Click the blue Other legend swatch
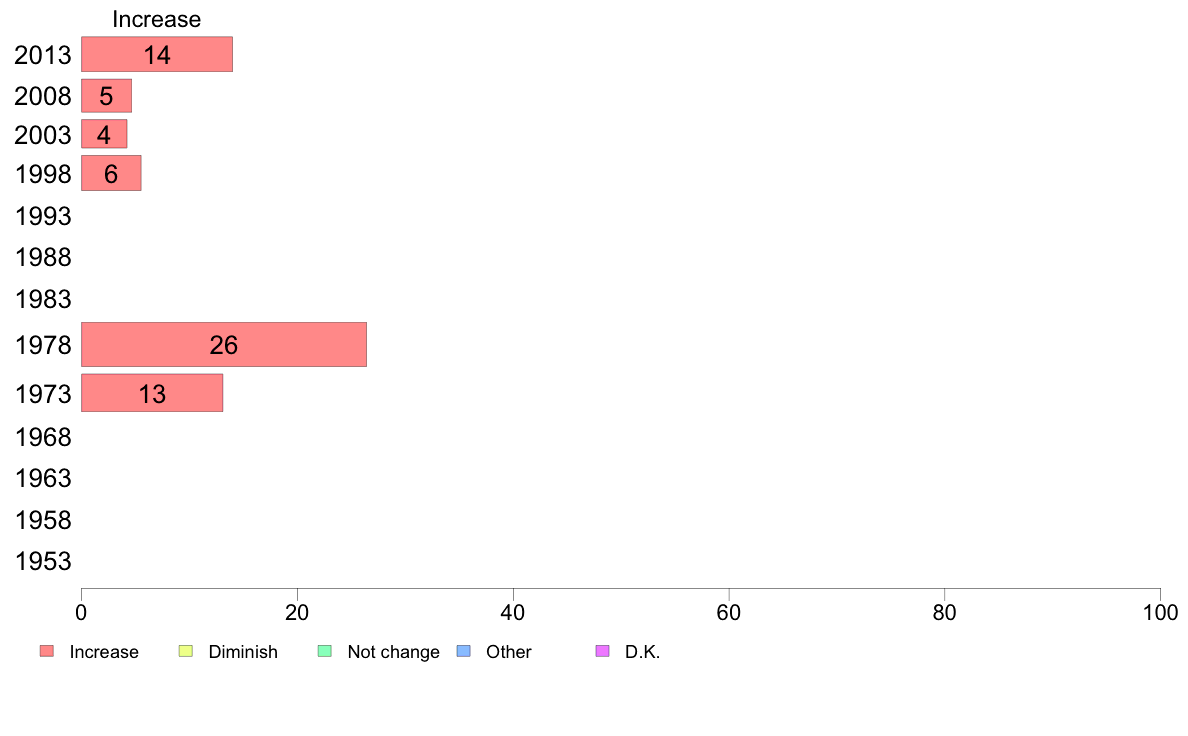This screenshot has width=1188, height=736. (464, 651)
